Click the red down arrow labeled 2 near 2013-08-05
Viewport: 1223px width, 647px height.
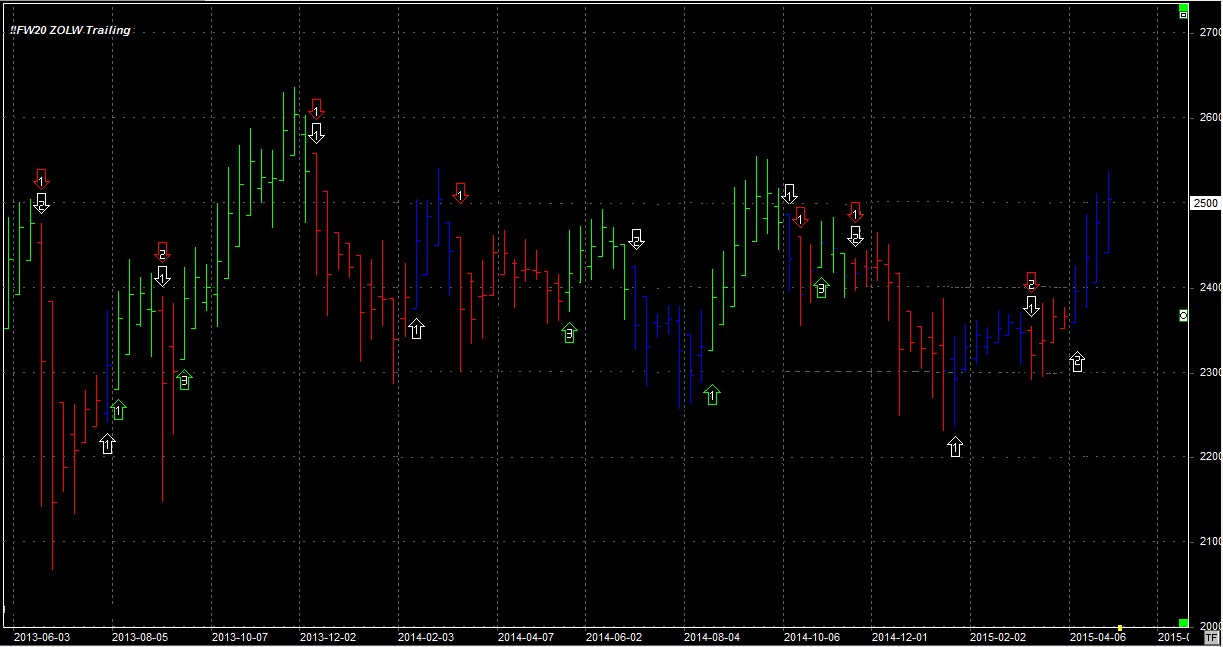[x=163, y=252]
